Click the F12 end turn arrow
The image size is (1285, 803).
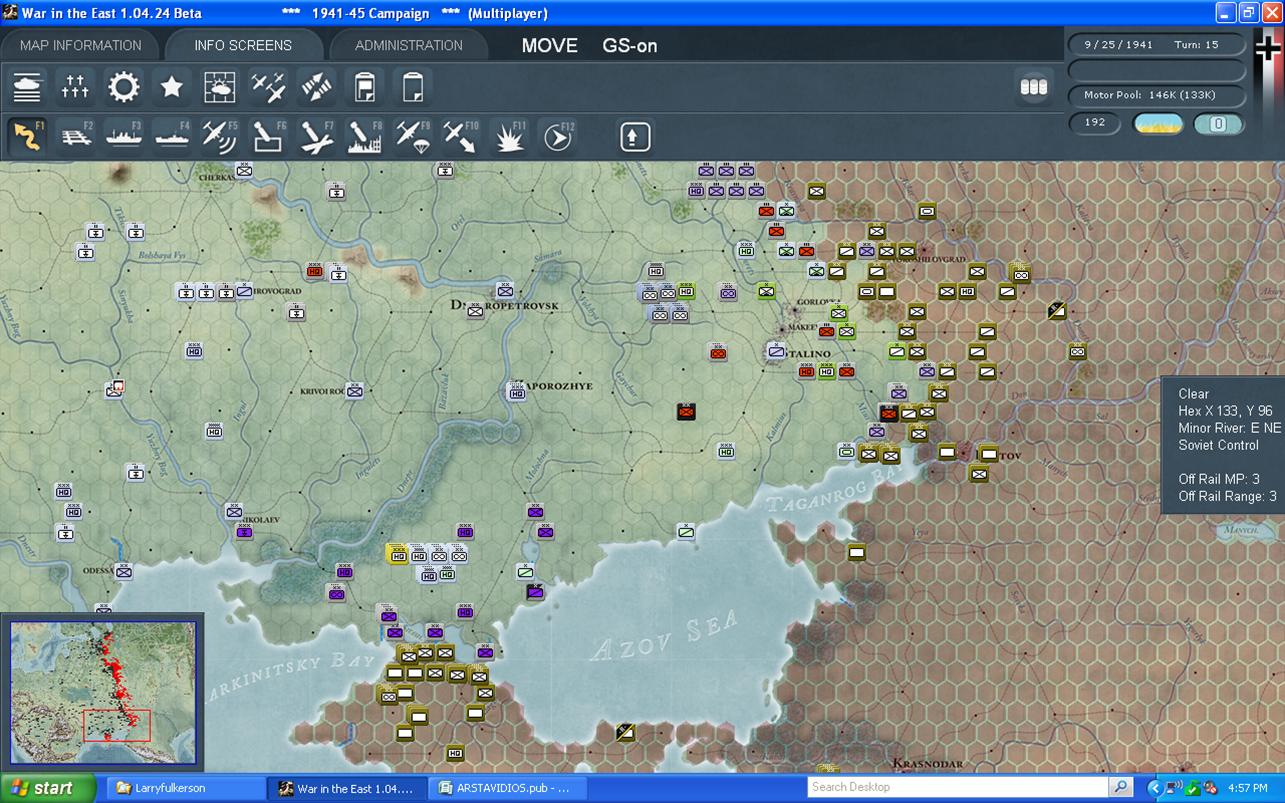558,136
